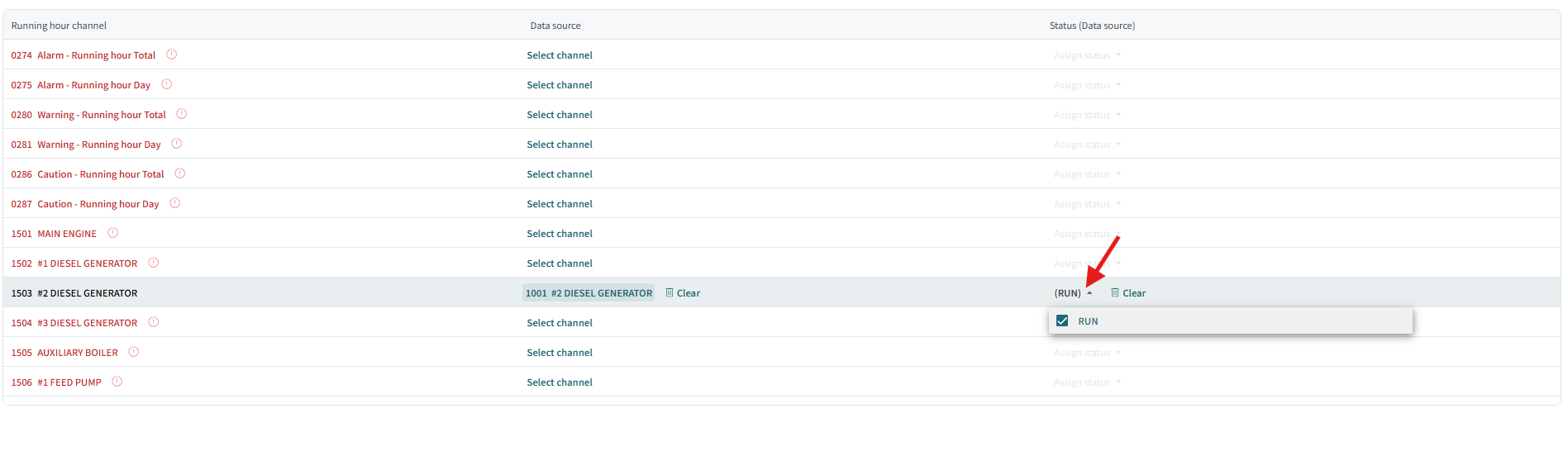
Task: Open Assign status dropdown for 0275 row
Action: (x=1087, y=85)
